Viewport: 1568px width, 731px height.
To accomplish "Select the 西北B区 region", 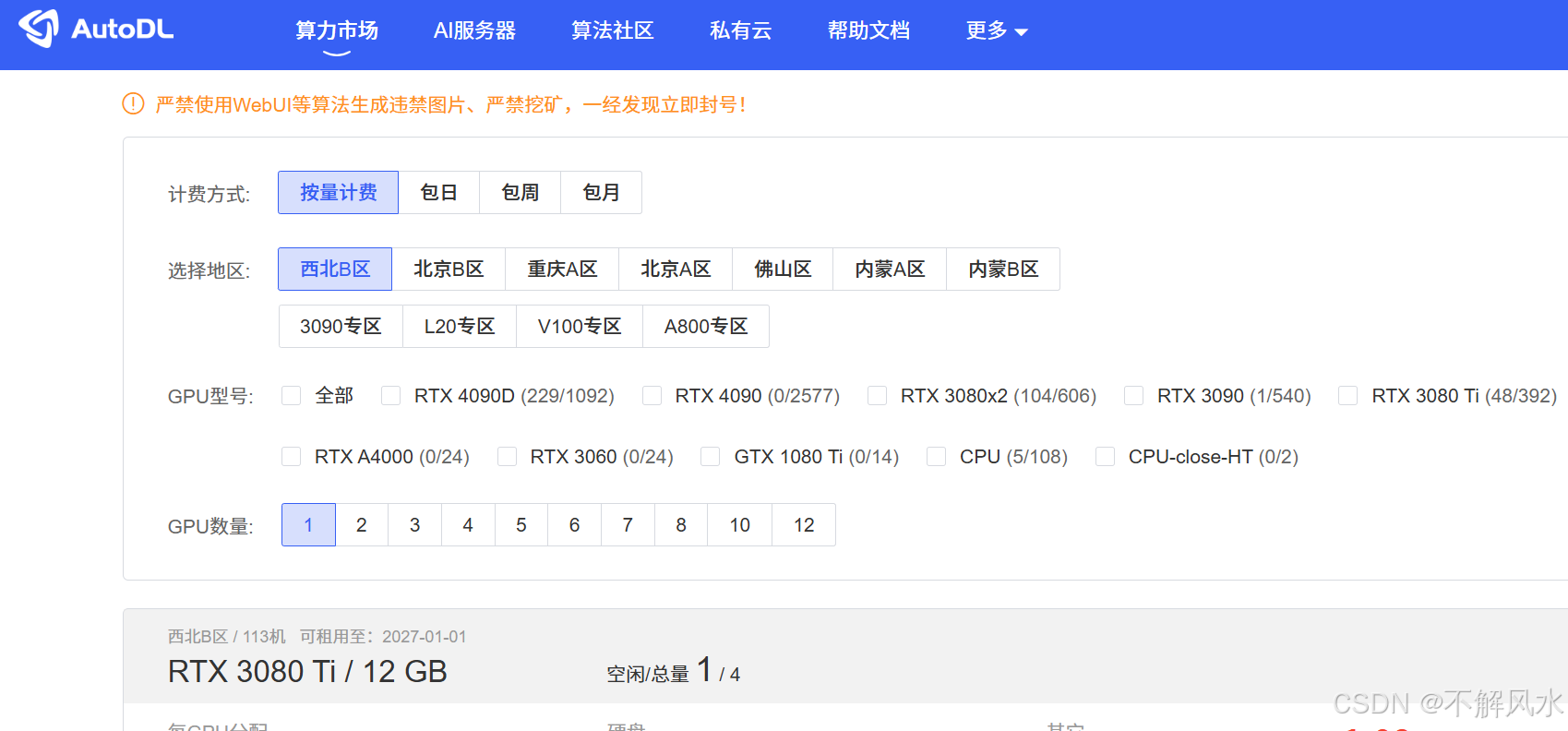I will [x=335, y=269].
